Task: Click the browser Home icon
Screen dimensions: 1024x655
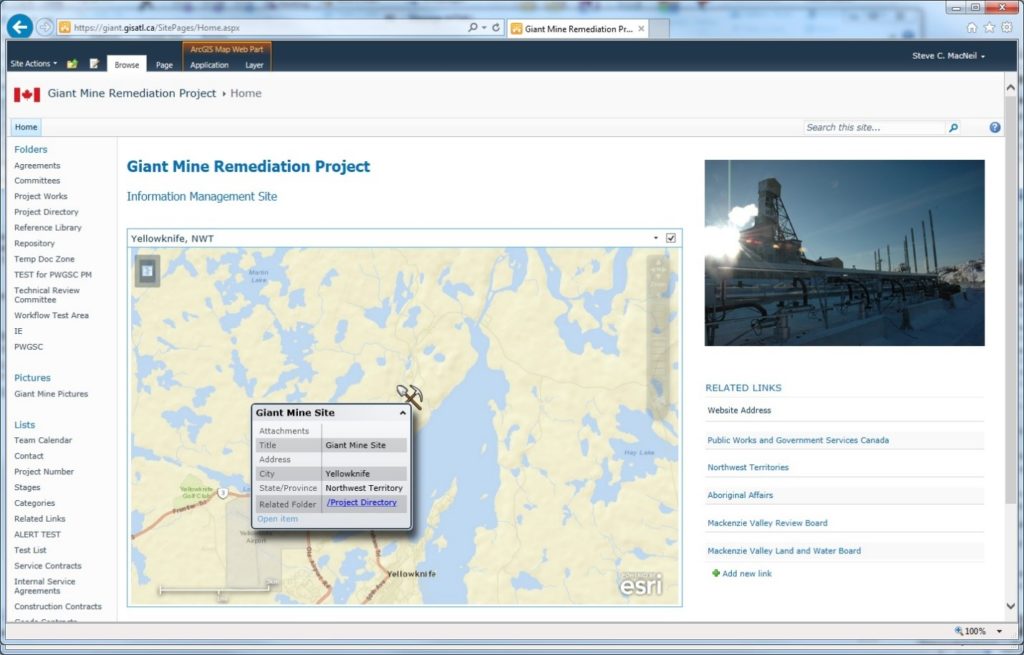Action: (x=971, y=28)
